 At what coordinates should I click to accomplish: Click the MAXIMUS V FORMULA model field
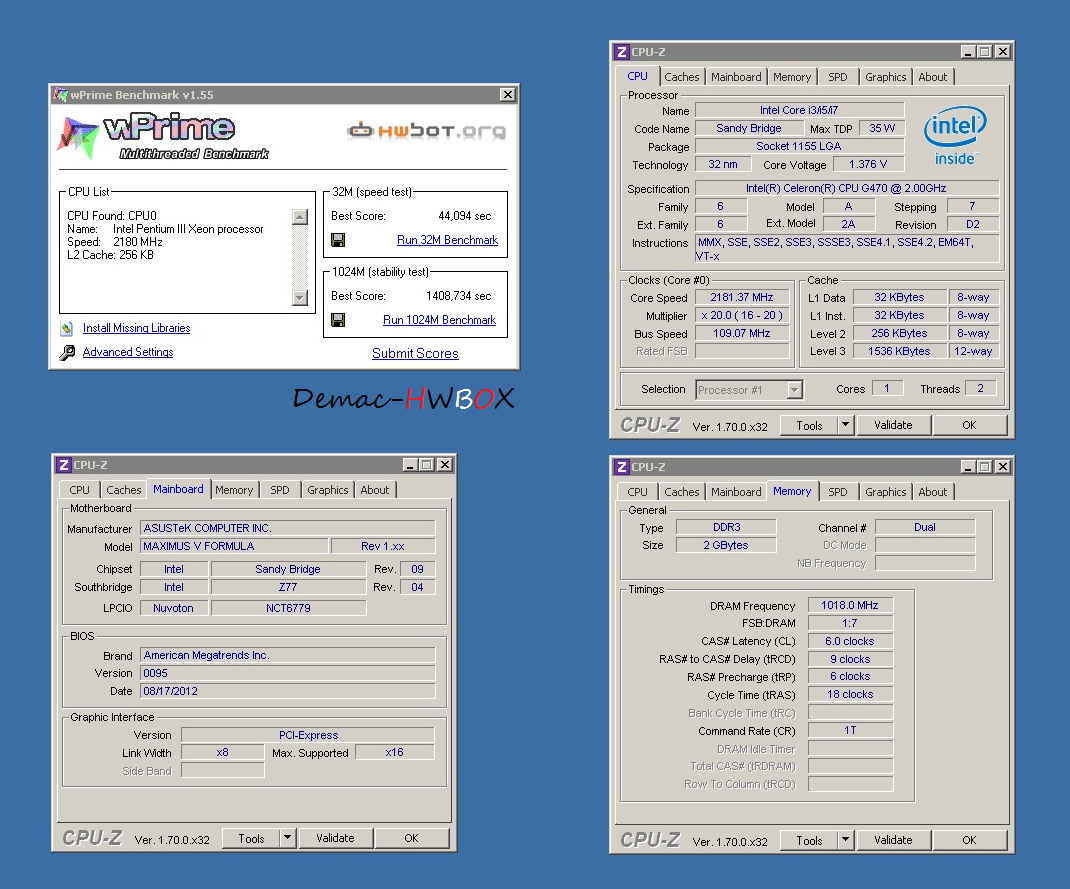tap(234, 546)
